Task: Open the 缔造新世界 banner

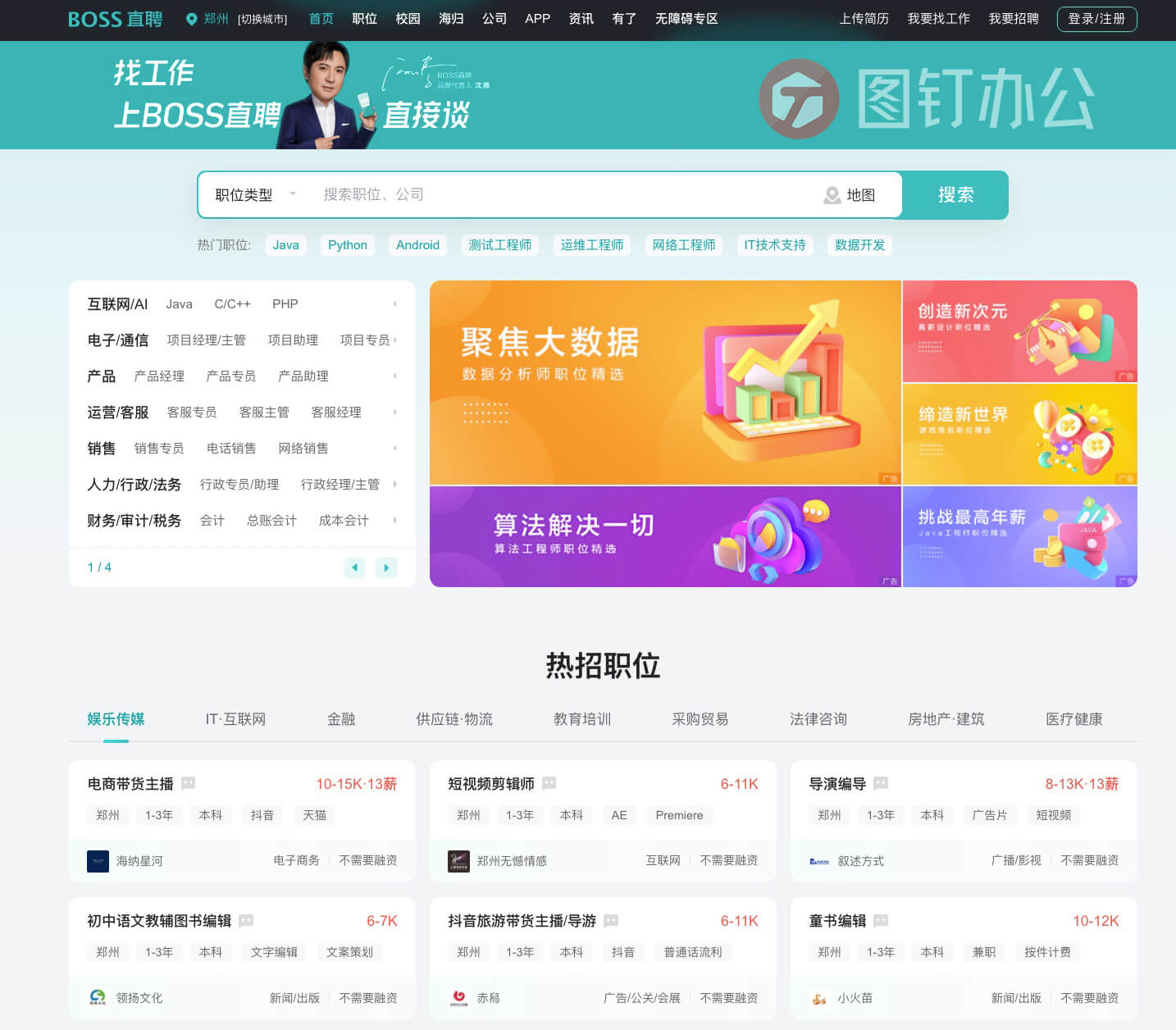Action: [x=1019, y=434]
